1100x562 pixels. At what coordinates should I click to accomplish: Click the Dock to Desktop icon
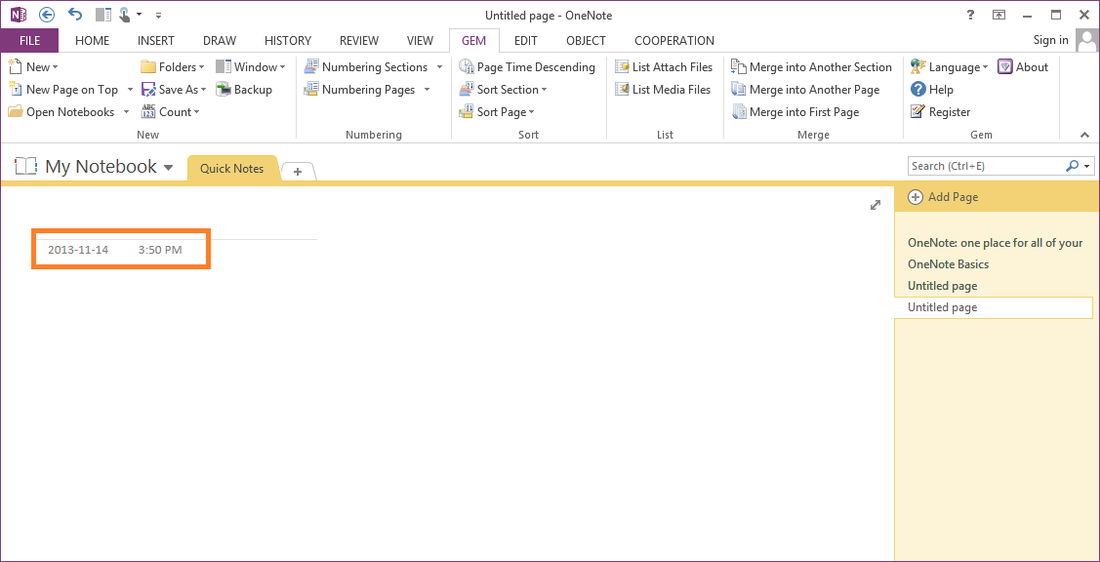[103, 14]
